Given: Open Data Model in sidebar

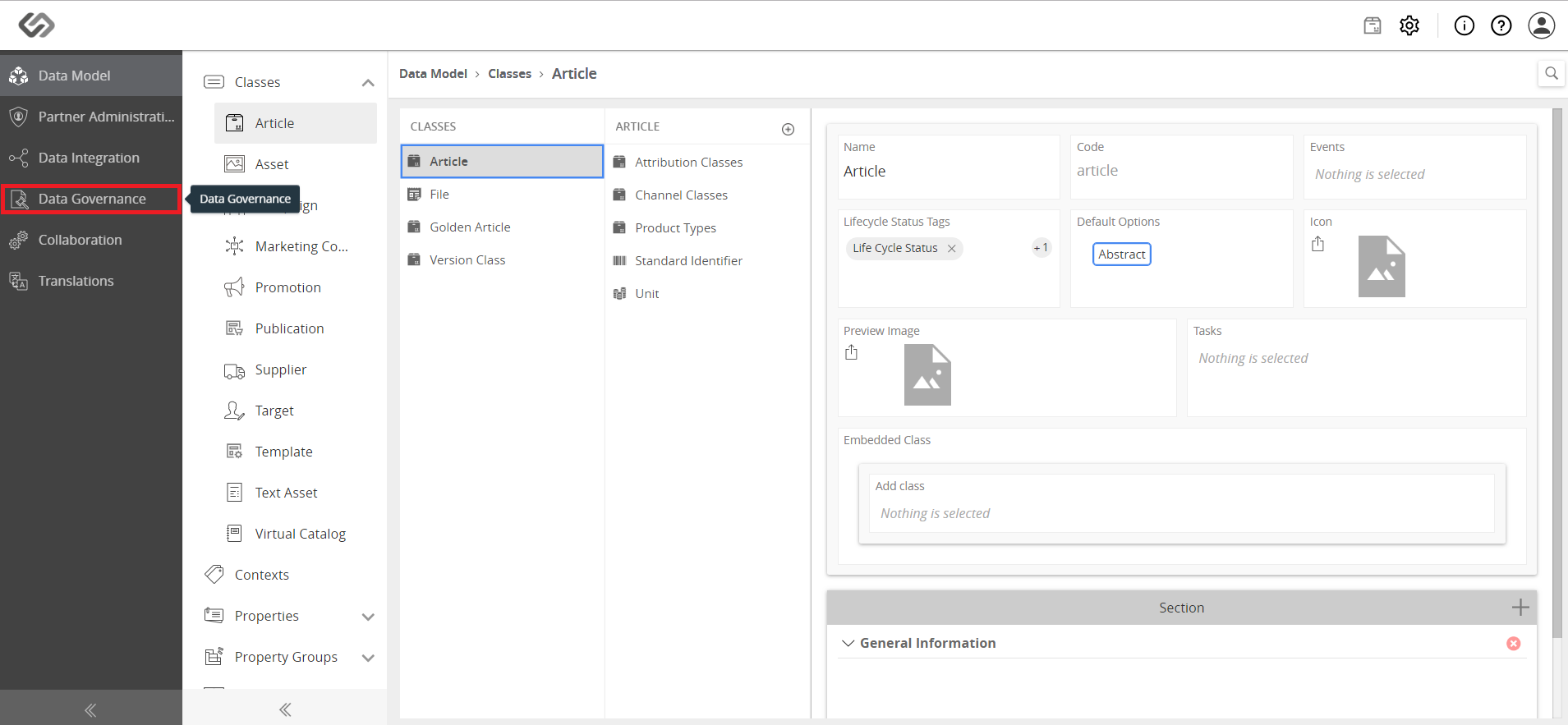Looking at the screenshot, I should pyautogui.click(x=91, y=76).
